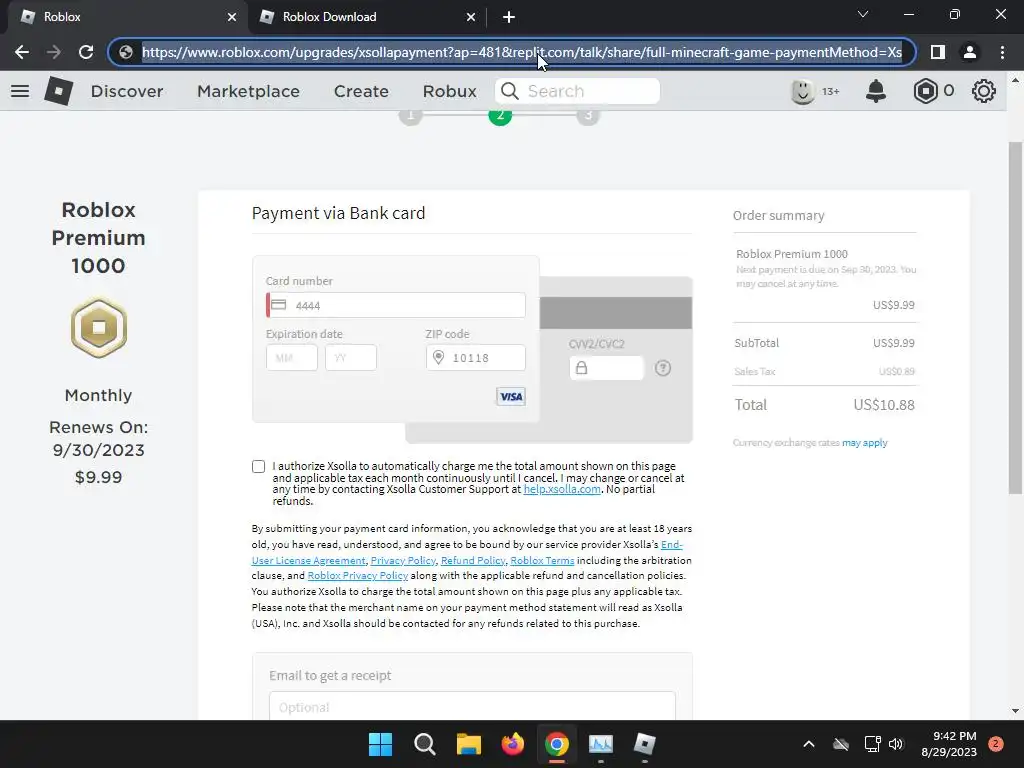Open the Robux menu item
This screenshot has width=1024, height=768.
[449, 91]
